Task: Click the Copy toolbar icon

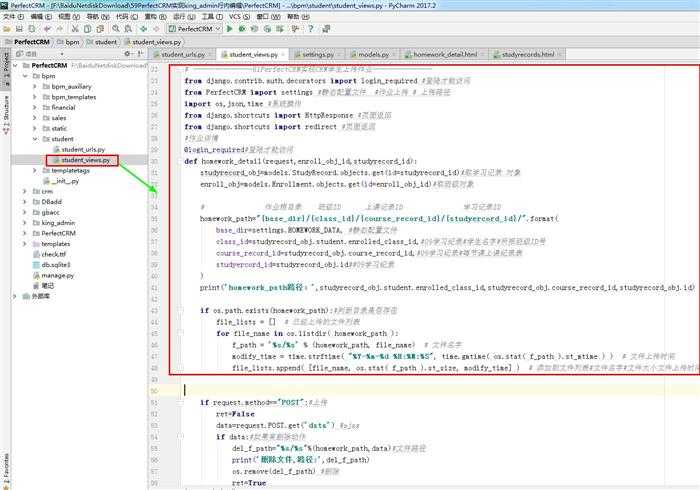Action: coord(88,29)
